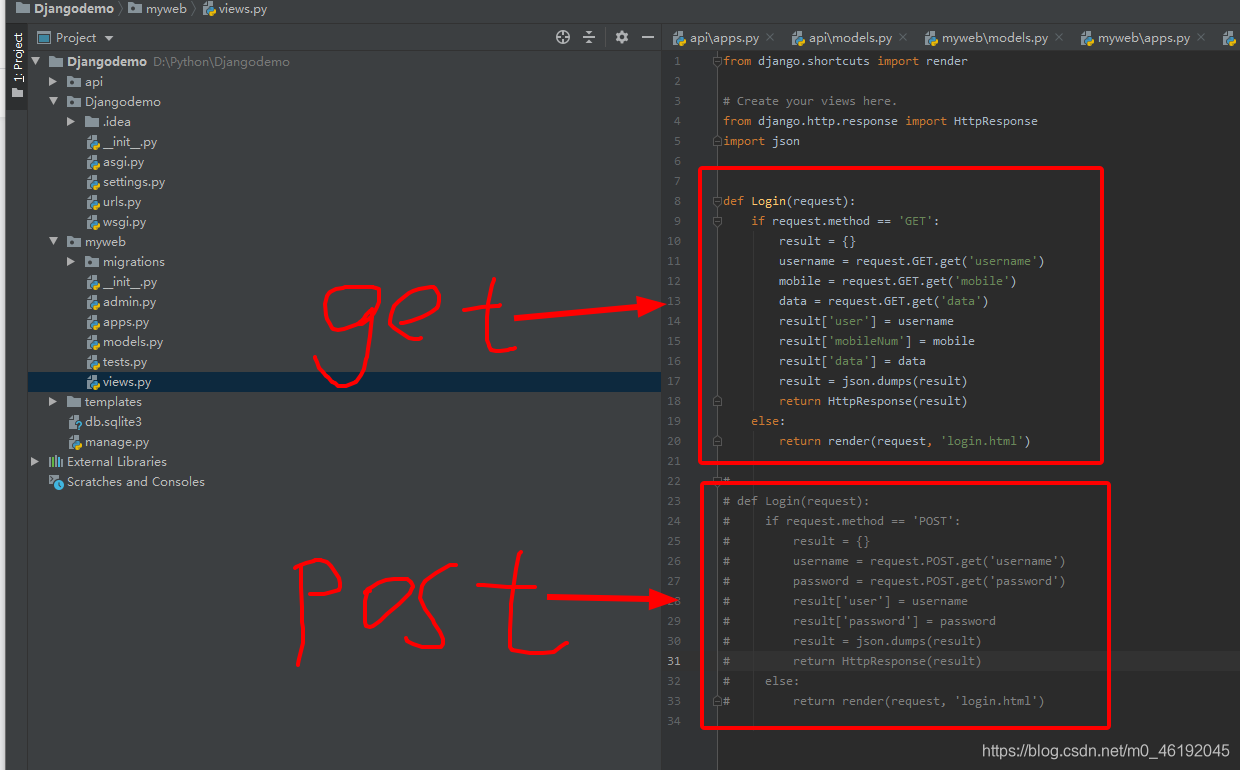Click line number 31 in the gutter
The width and height of the screenshot is (1240, 770).
674,661
